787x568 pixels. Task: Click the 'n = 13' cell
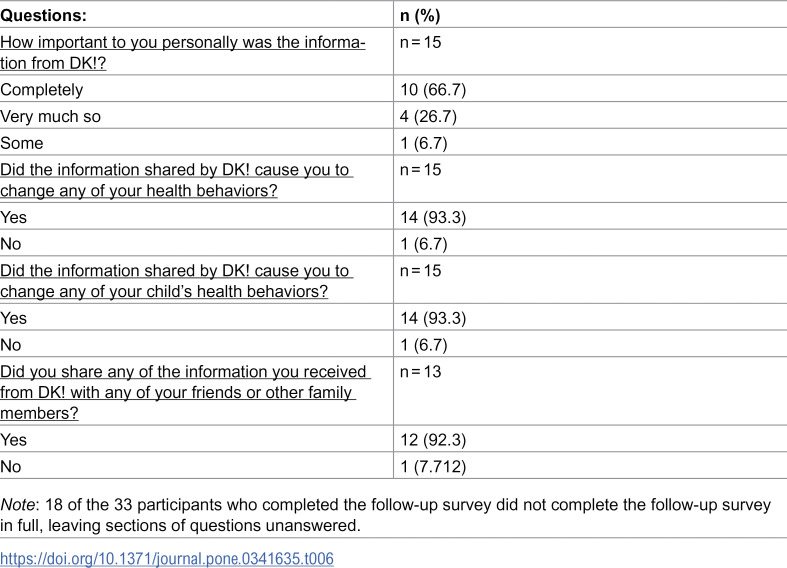pos(421,372)
